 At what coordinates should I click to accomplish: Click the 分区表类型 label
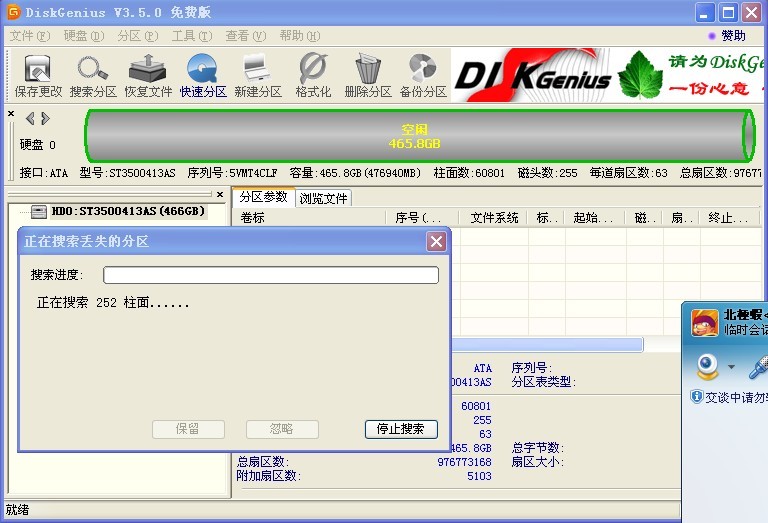point(543,382)
